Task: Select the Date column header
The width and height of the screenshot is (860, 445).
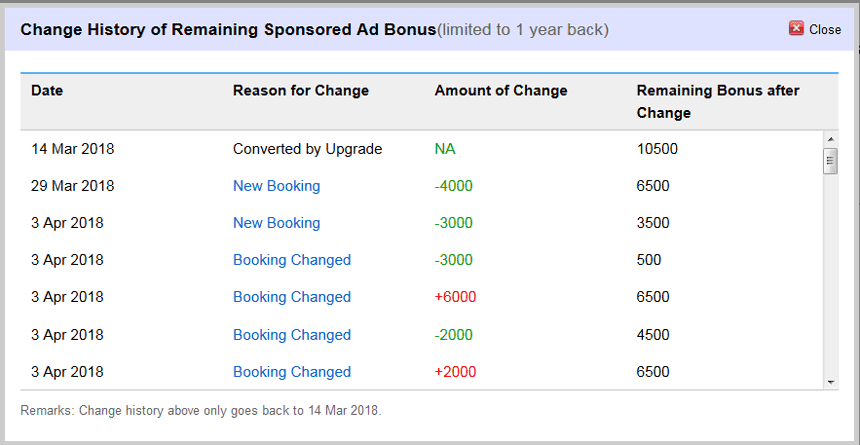Action: pyautogui.click(x=47, y=91)
